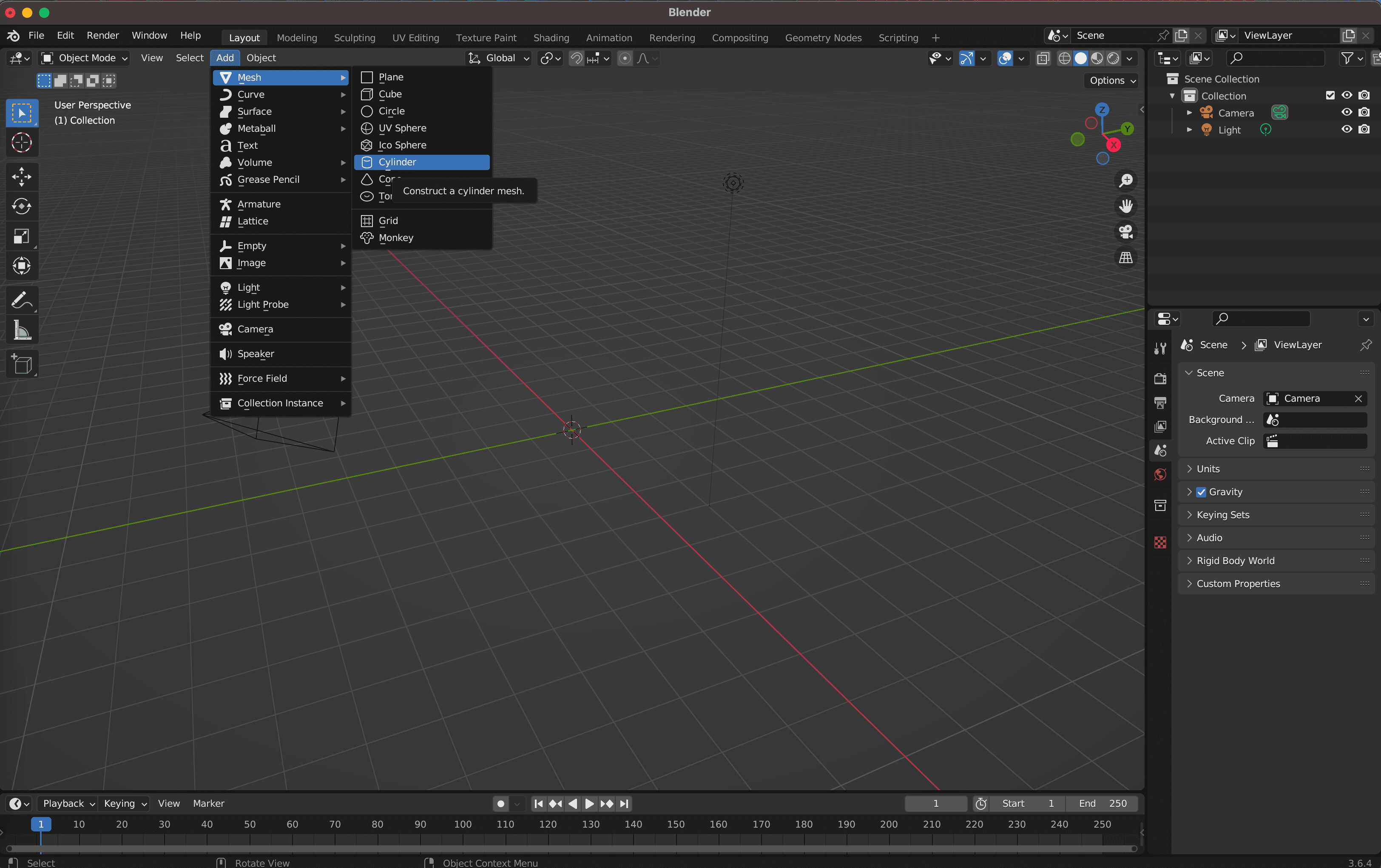Hide the Collection in viewport

[x=1347, y=95]
